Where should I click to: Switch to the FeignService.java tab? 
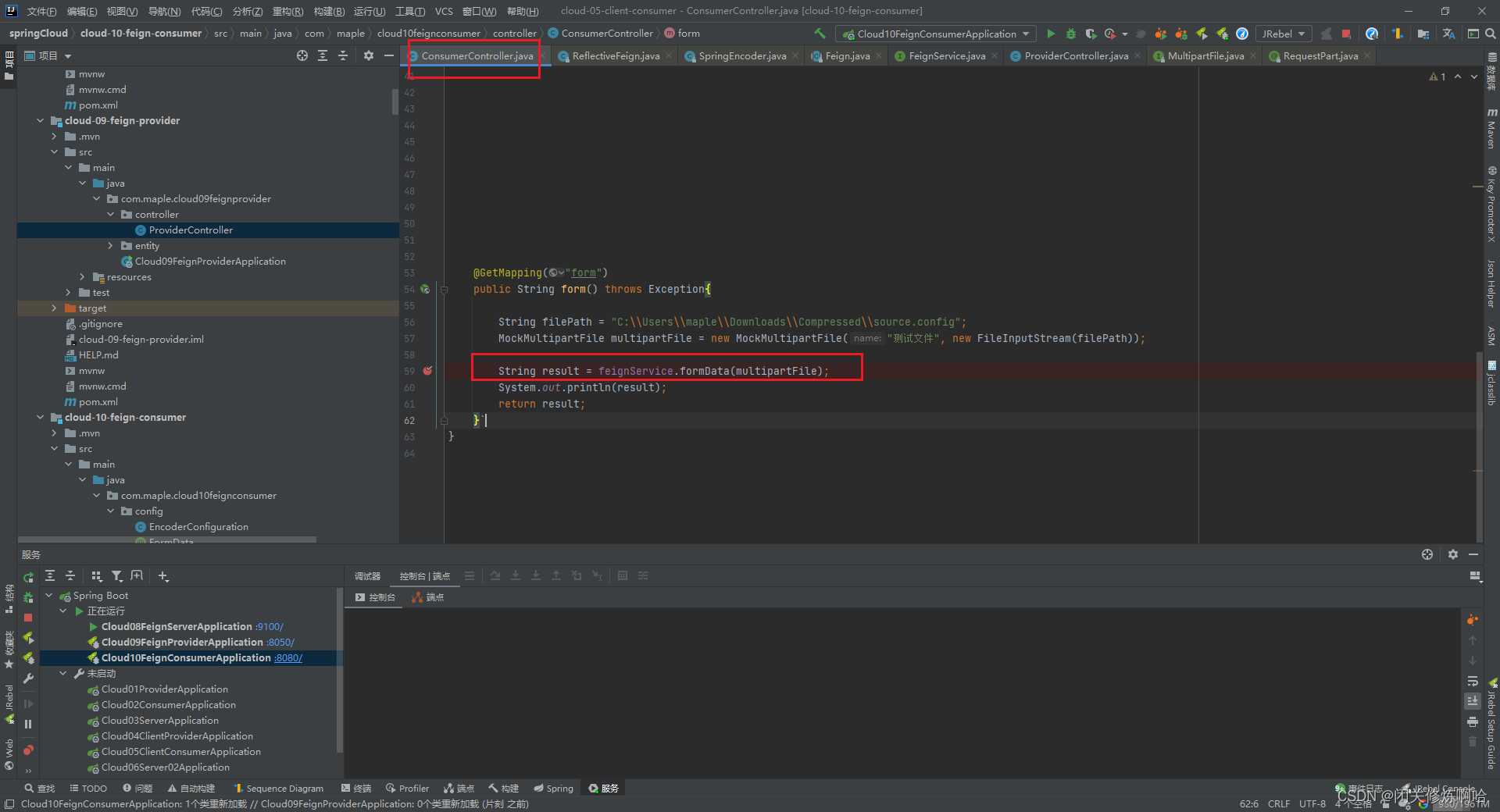pyautogui.click(x=946, y=55)
